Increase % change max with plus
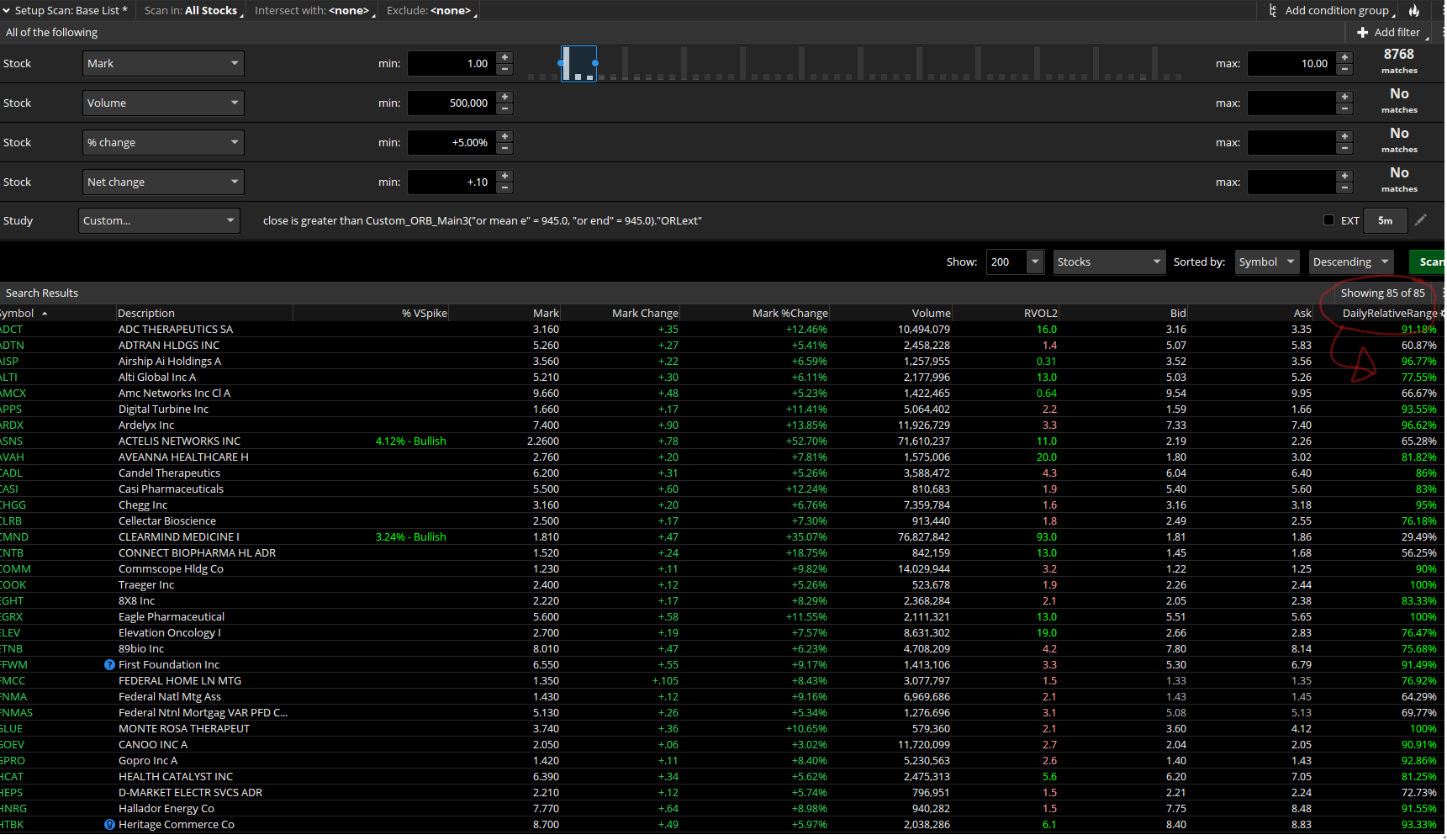Image resolution: width=1447 pixels, height=840 pixels. pos(1344,137)
